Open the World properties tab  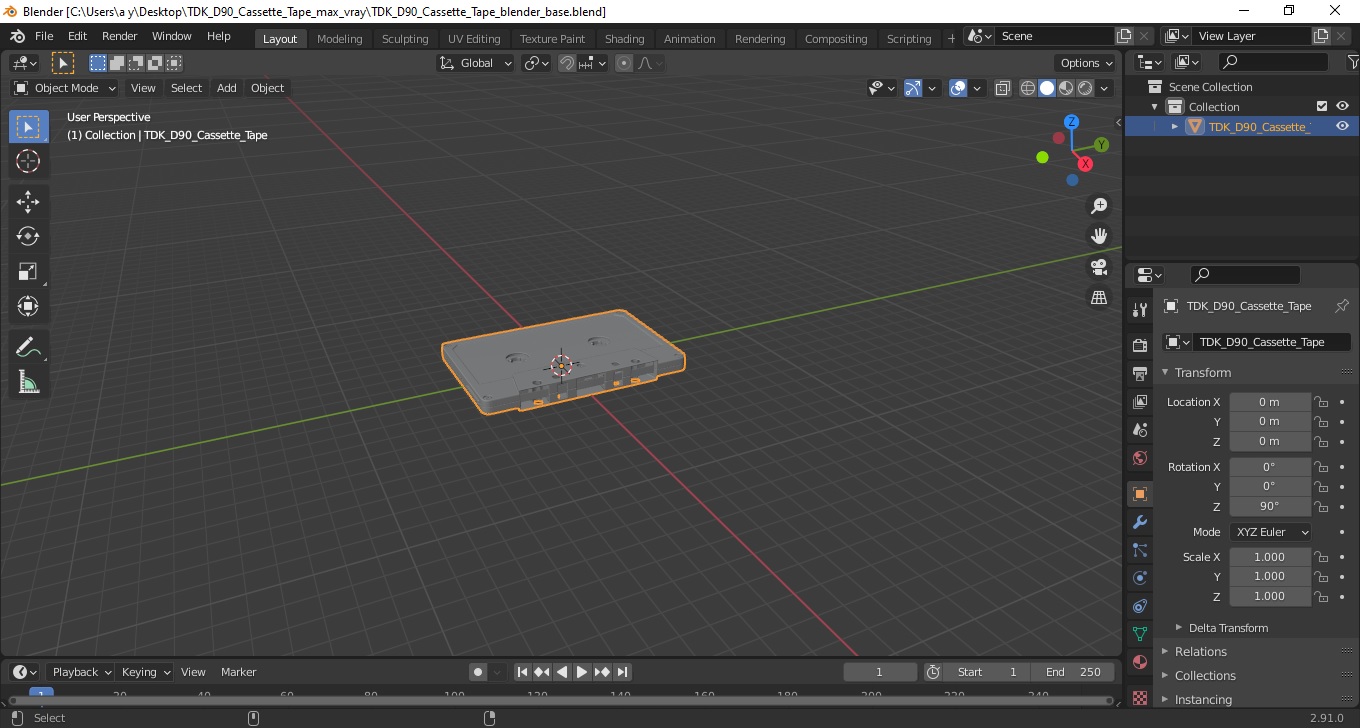pyautogui.click(x=1139, y=458)
